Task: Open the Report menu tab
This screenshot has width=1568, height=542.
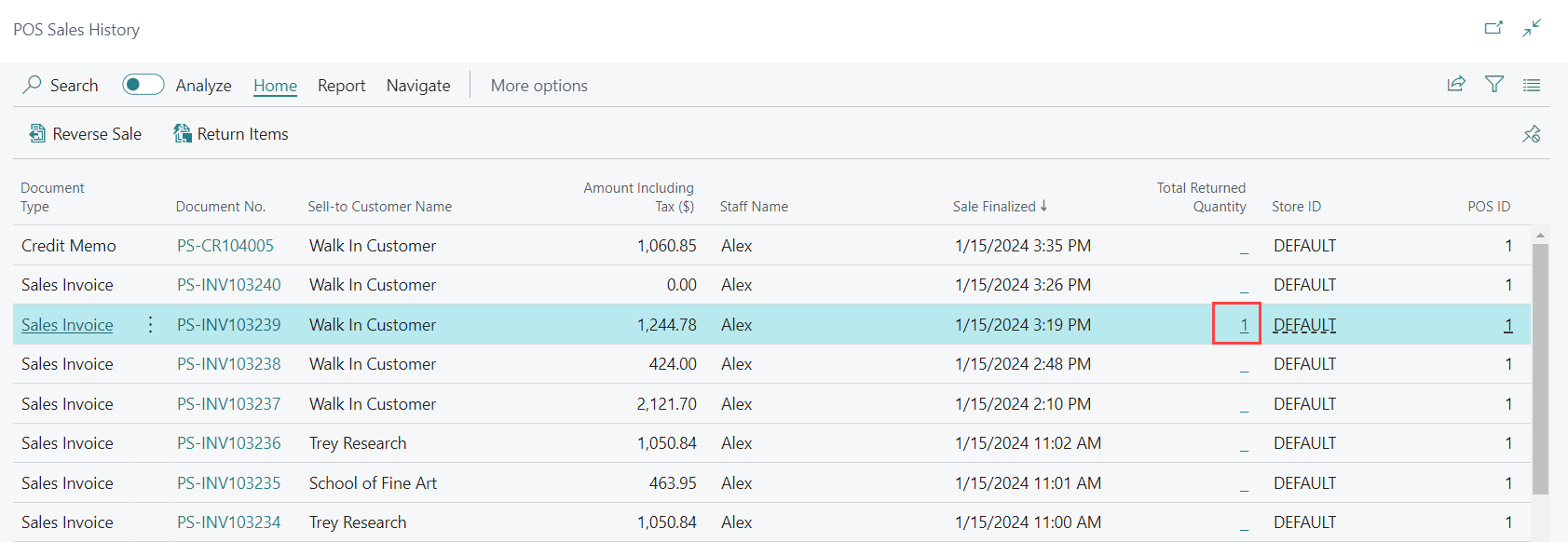Action: pyautogui.click(x=341, y=86)
